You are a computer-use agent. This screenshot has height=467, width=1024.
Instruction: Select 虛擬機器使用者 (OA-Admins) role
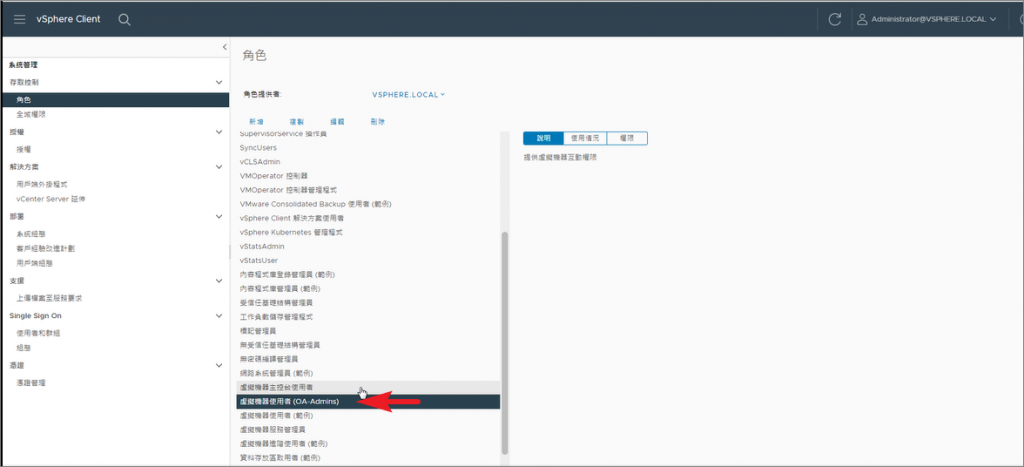pyautogui.click(x=368, y=402)
